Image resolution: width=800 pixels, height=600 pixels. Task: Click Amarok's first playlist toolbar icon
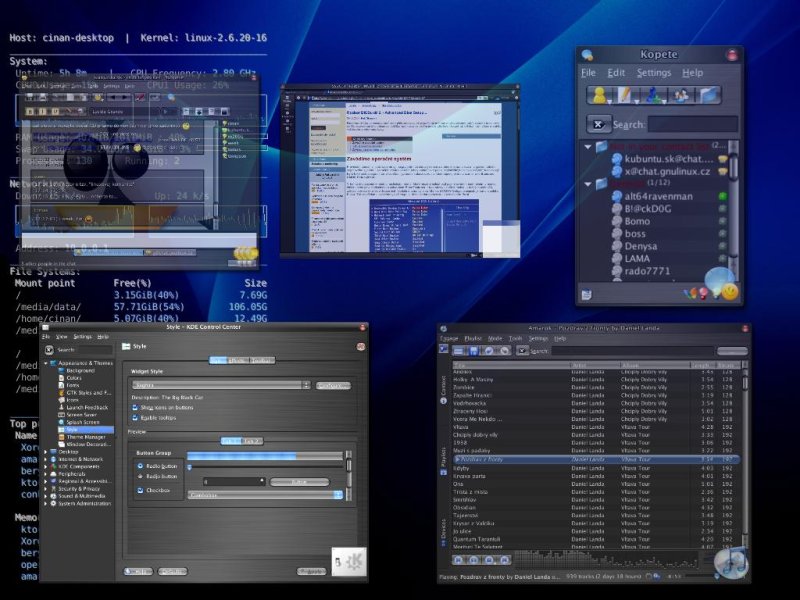click(x=459, y=351)
